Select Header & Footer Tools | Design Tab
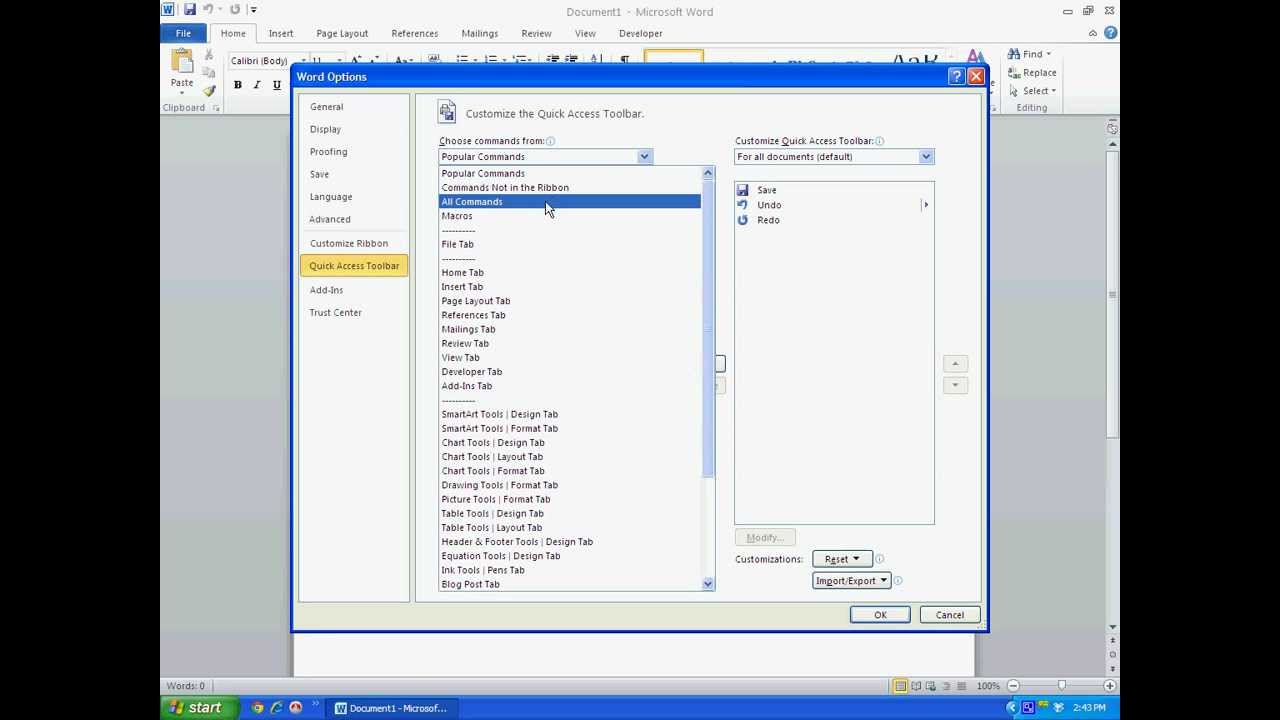This screenshot has width=1280, height=720. (x=570, y=542)
